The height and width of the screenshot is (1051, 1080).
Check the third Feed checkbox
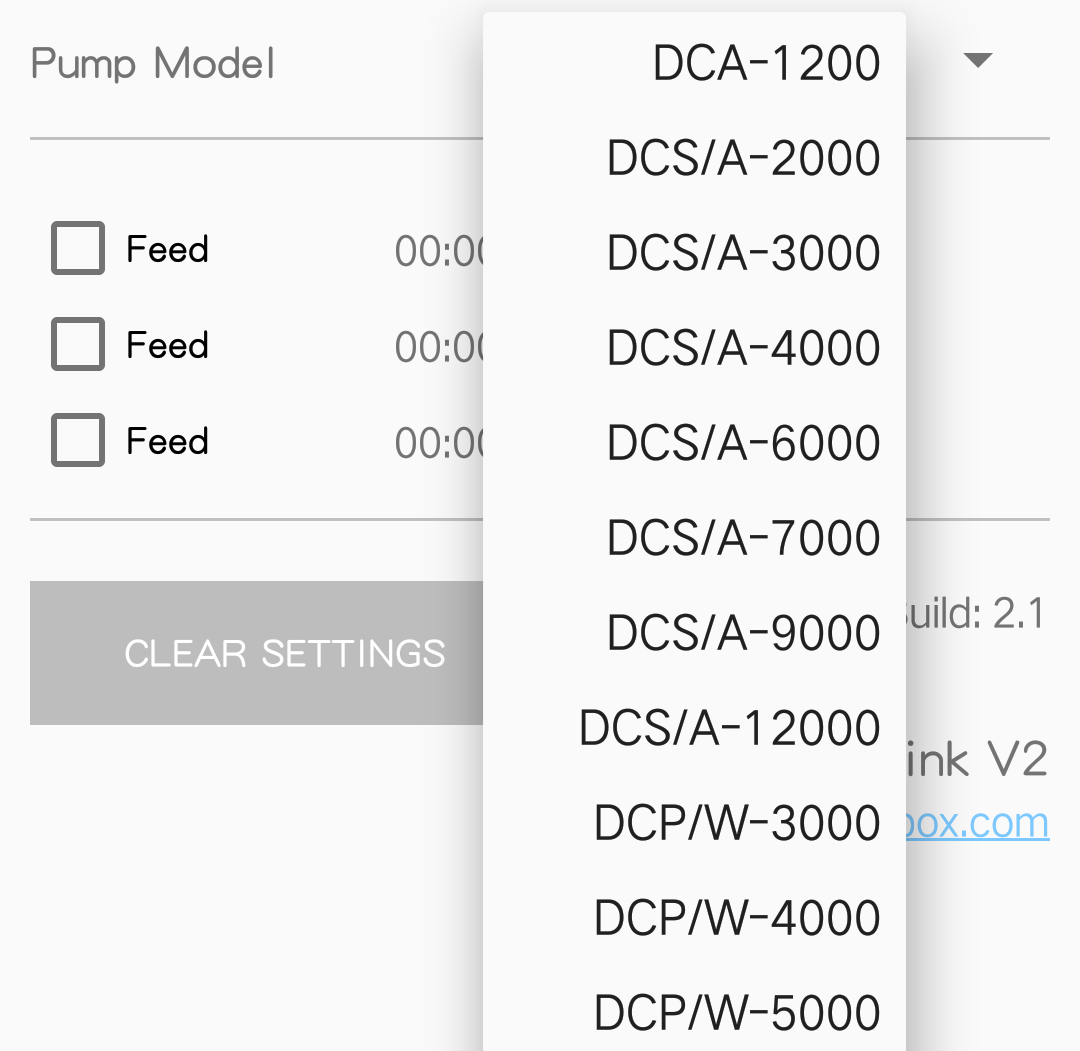(x=78, y=440)
